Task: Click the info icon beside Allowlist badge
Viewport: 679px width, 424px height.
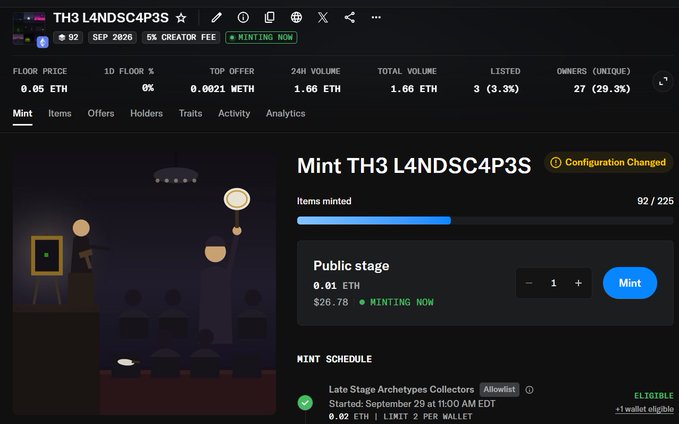Action: coord(529,390)
